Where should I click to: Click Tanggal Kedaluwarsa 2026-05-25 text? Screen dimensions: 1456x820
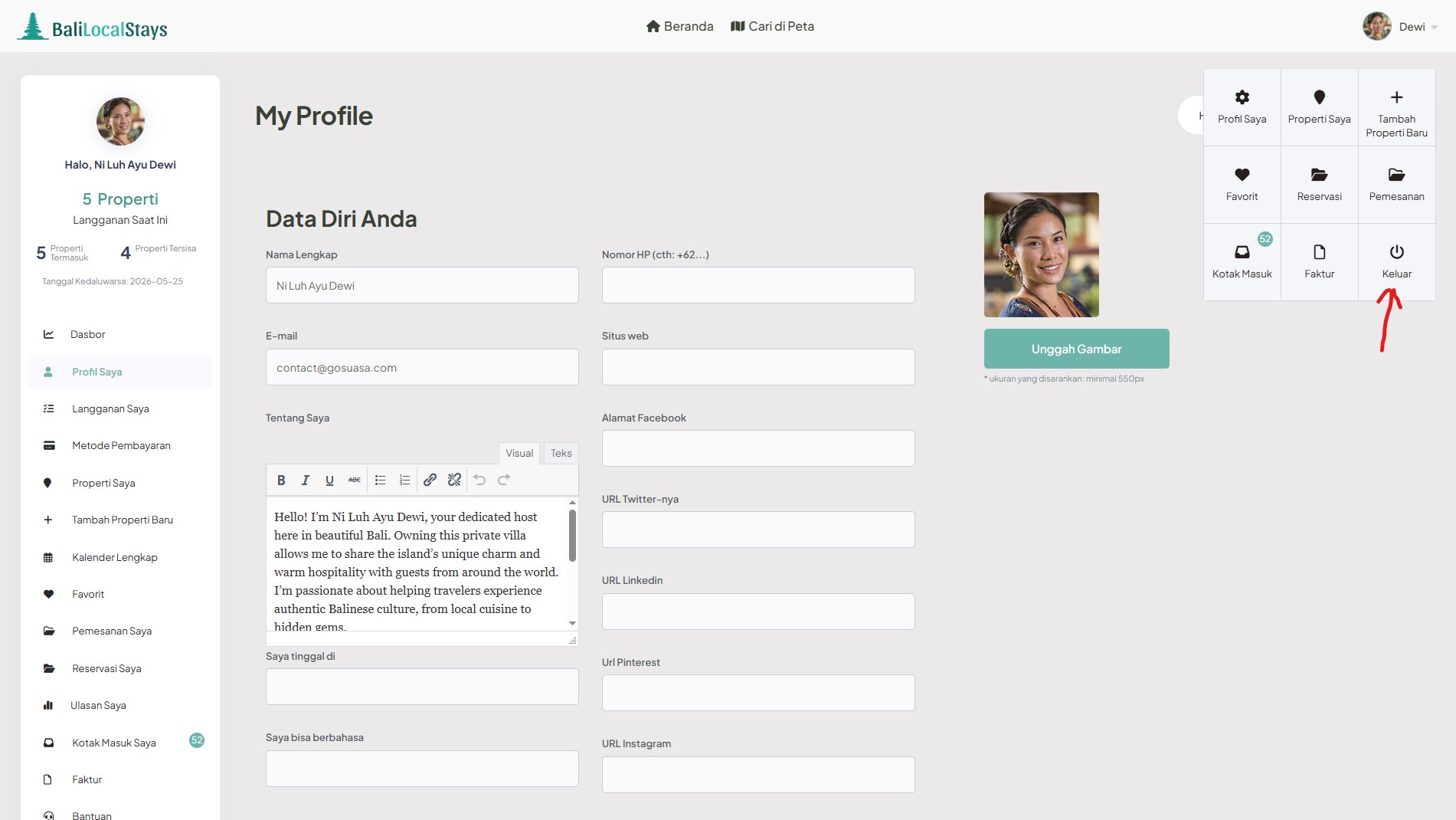pos(113,281)
